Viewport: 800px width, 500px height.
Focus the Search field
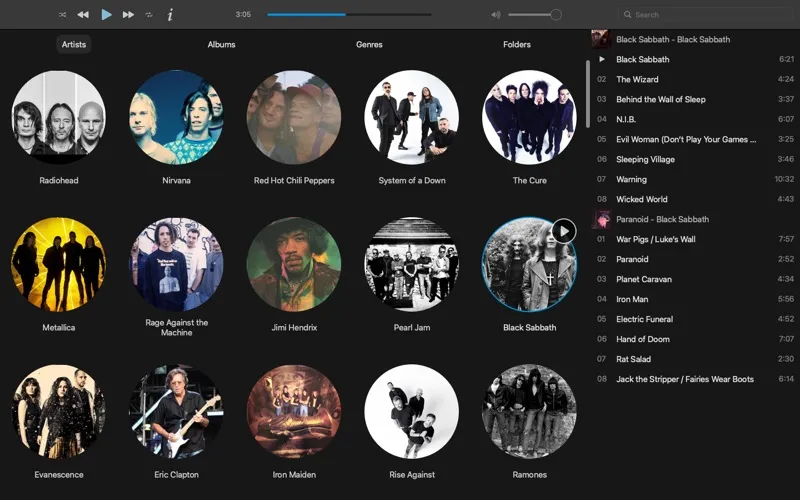coord(707,15)
